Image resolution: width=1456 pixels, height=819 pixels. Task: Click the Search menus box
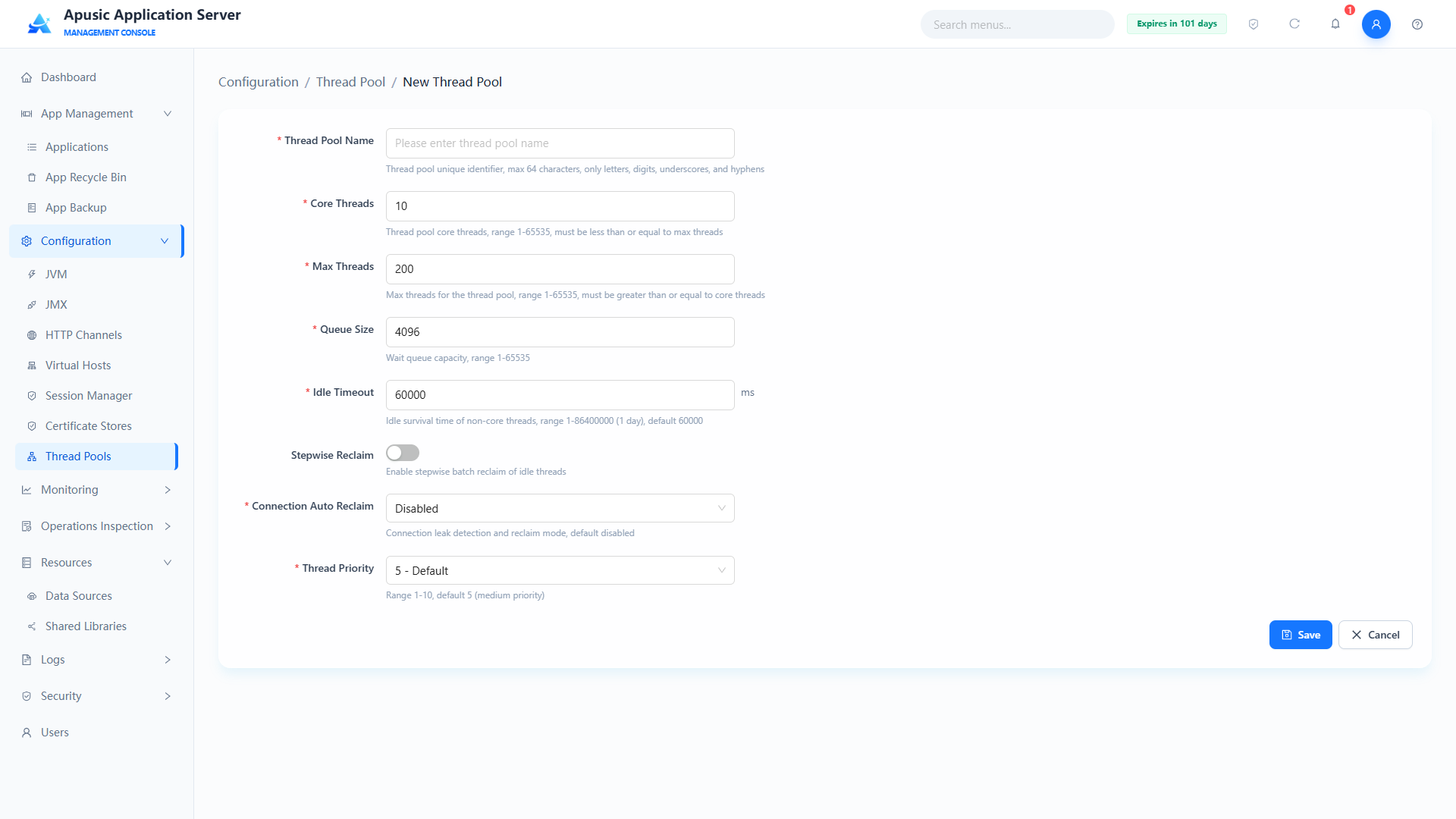[x=1018, y=24]
